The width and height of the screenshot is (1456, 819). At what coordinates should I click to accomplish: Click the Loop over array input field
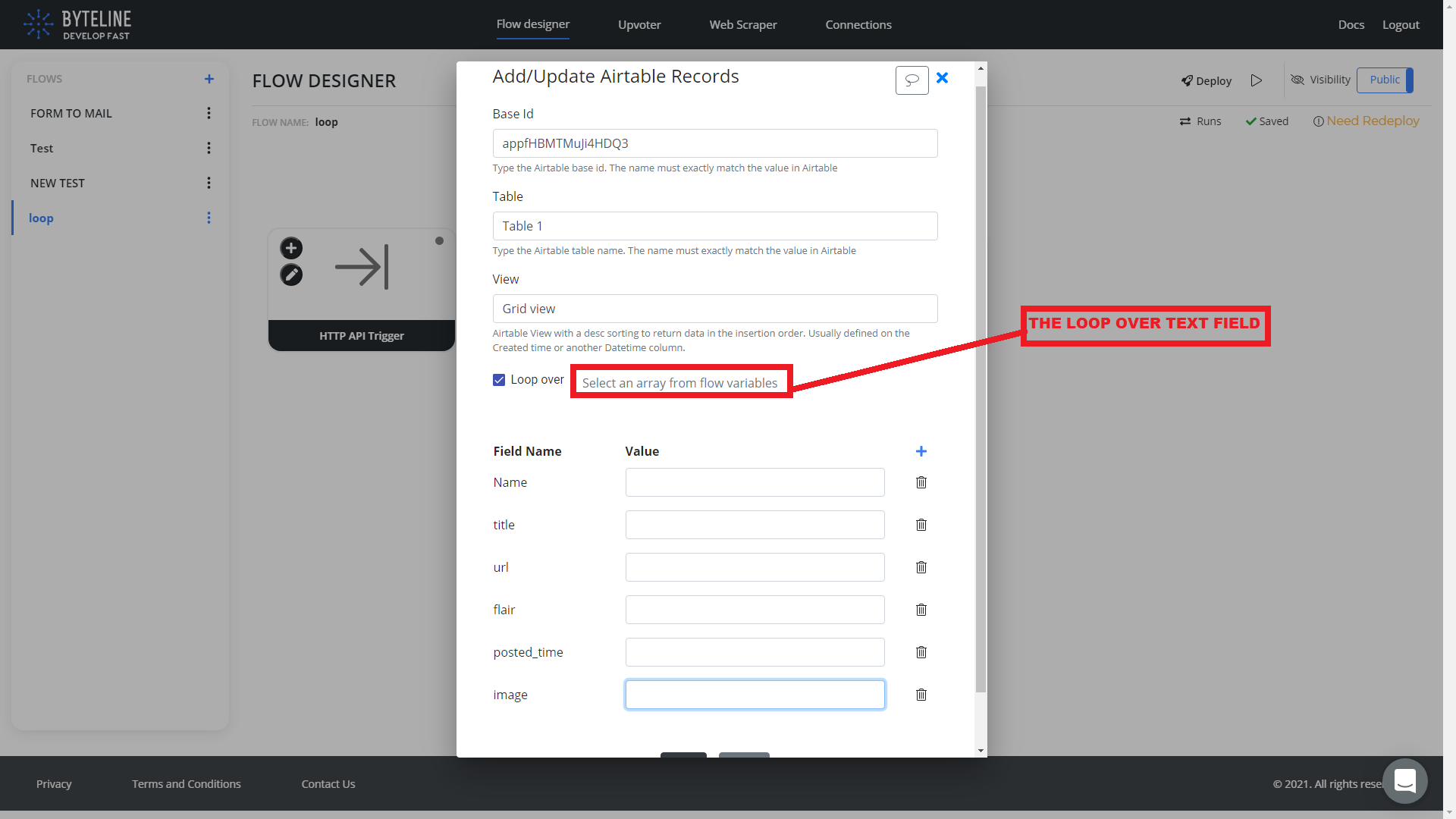click(x=681, y=382)
